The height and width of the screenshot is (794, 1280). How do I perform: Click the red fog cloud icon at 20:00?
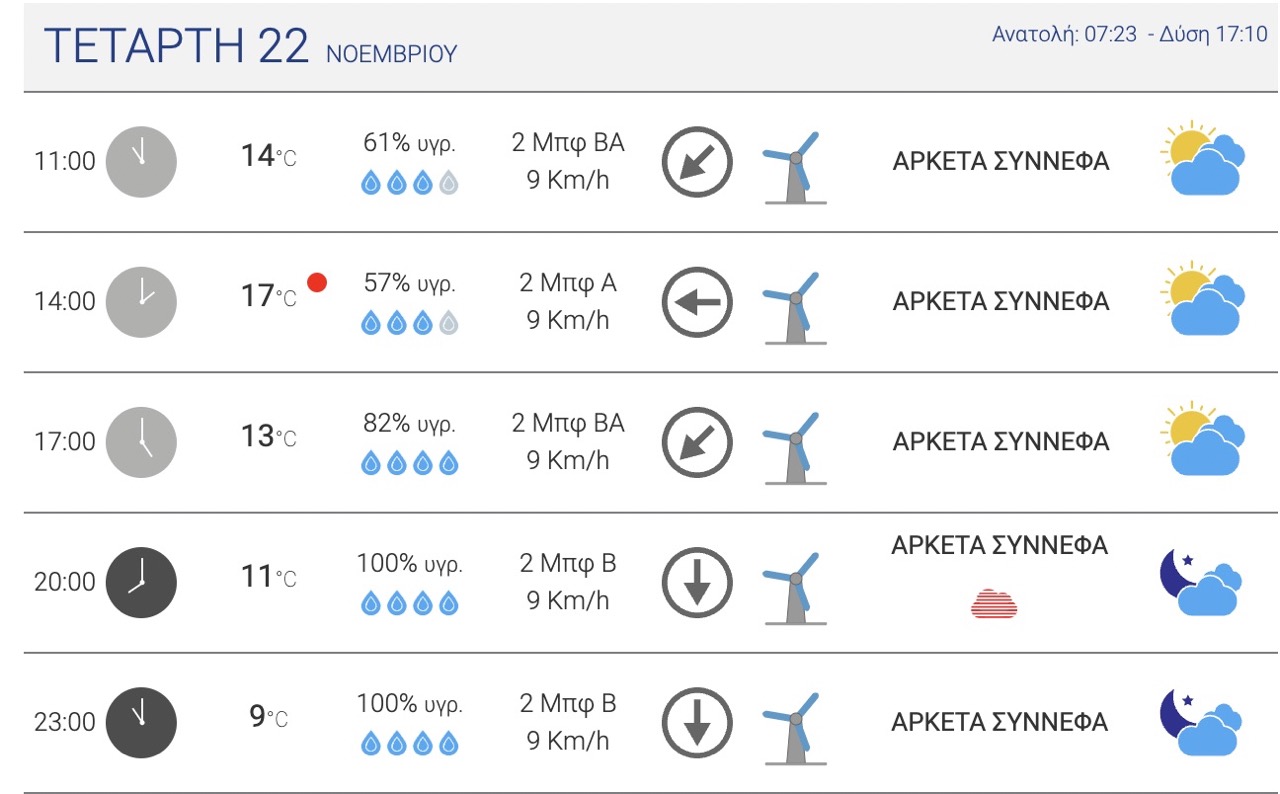point(994,604)
